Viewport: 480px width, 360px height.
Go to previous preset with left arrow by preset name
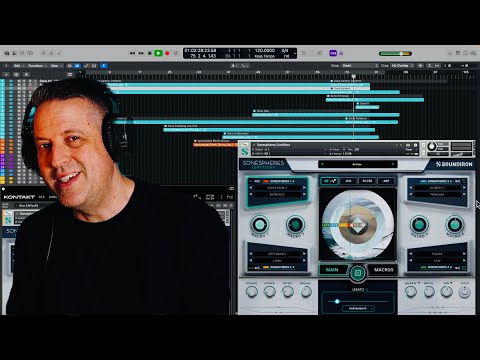(322, 164)
